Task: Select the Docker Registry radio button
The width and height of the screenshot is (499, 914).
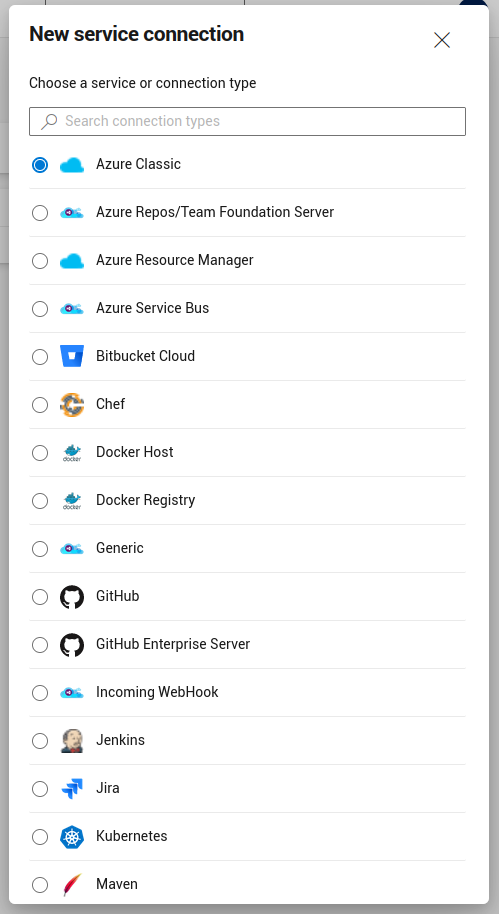Action: 40,501
